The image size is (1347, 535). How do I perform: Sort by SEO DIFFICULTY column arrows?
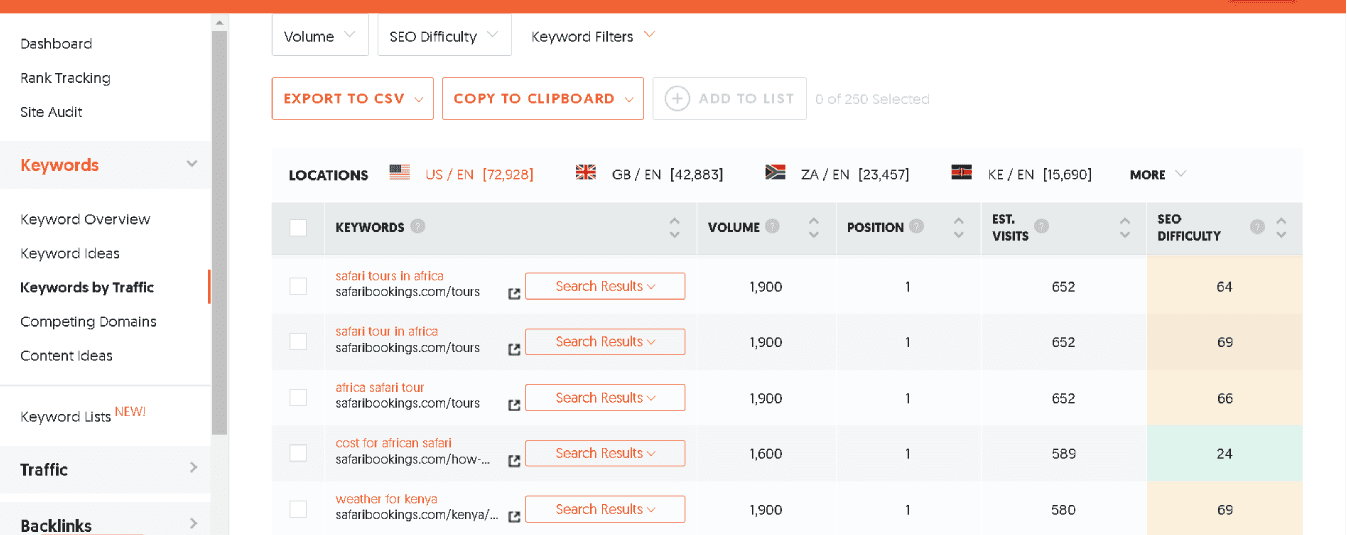coord(1281,228)
